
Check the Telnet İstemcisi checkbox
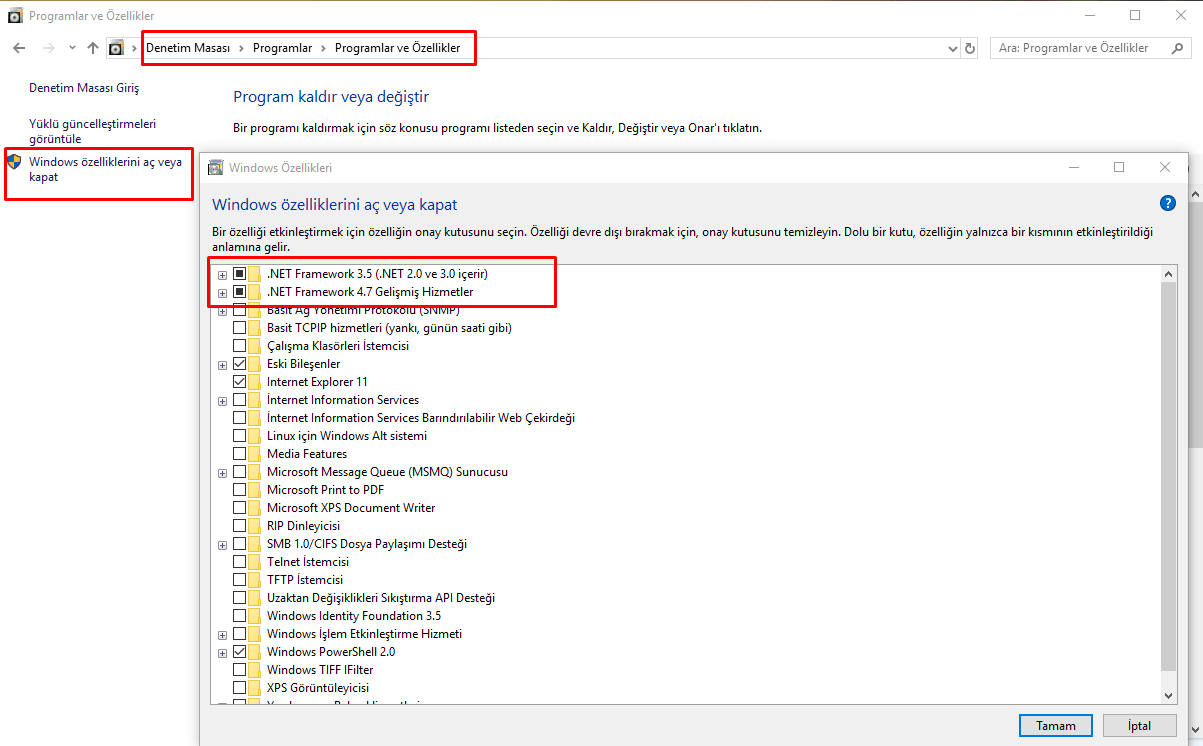click(x=239, y=561)
